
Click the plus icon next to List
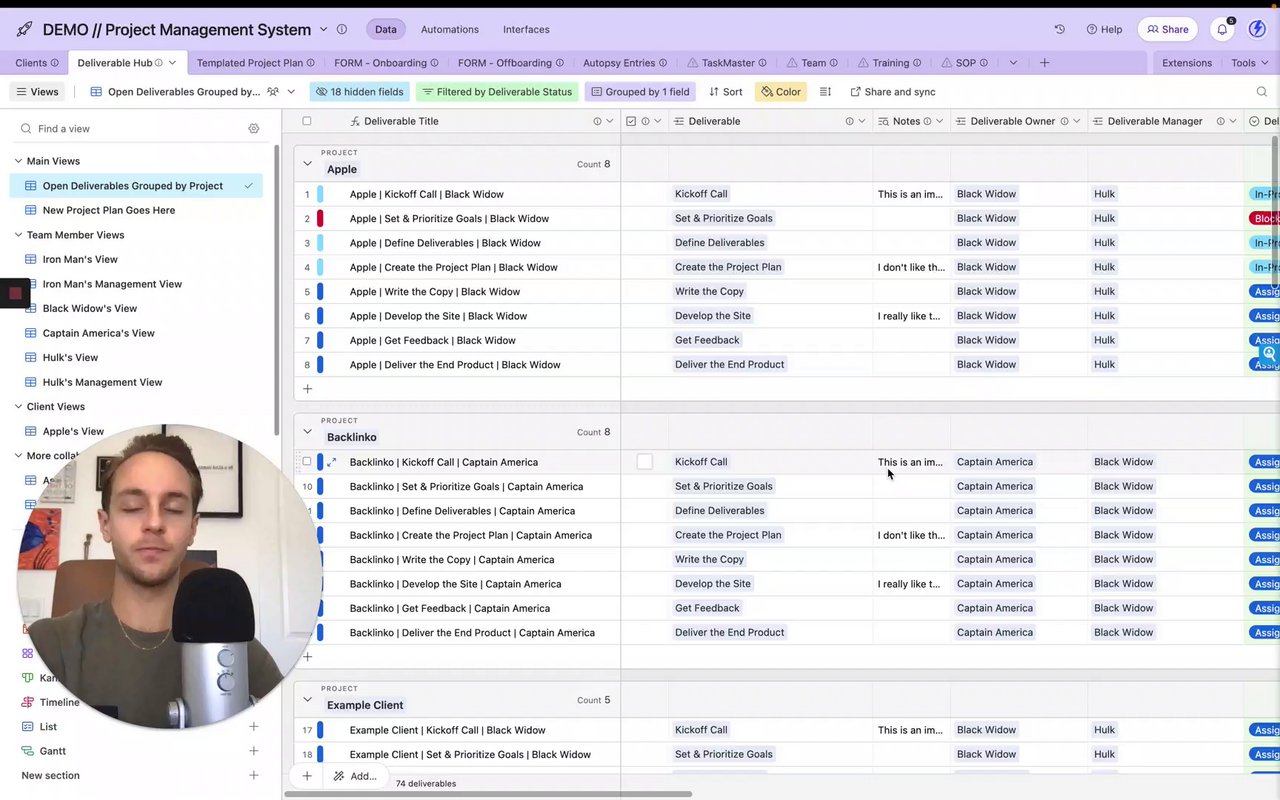tap(254, 727)
